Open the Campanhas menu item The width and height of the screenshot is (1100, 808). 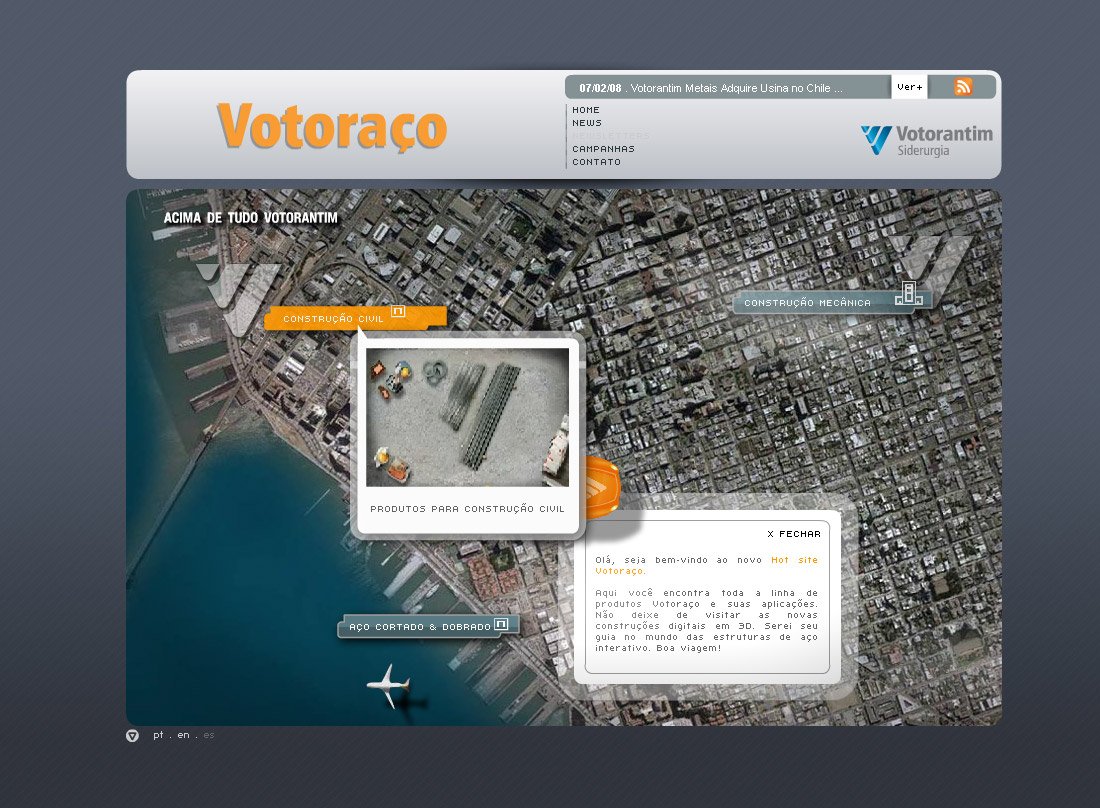[603, 149]
